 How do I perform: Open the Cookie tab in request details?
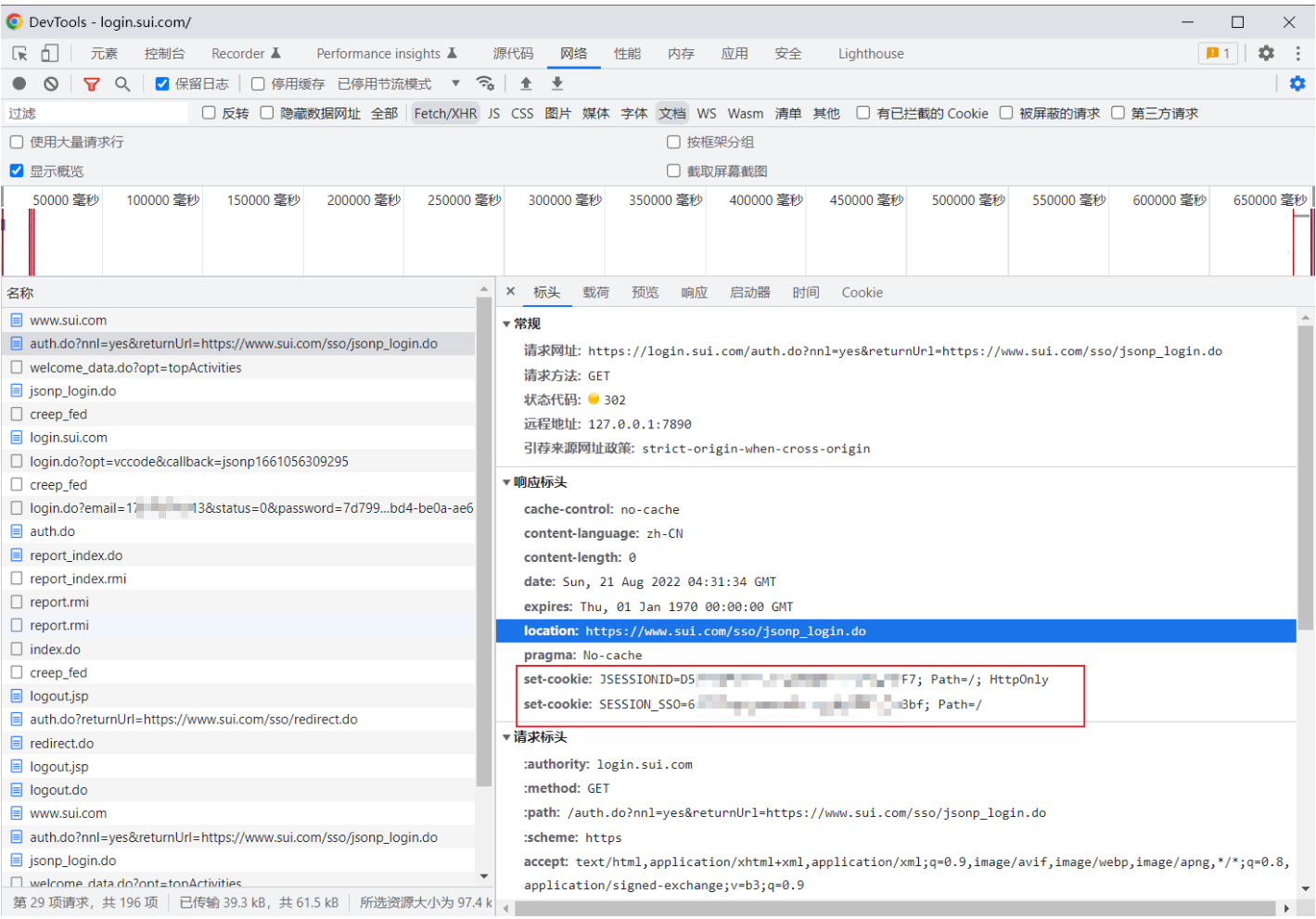tap(862, 293)
